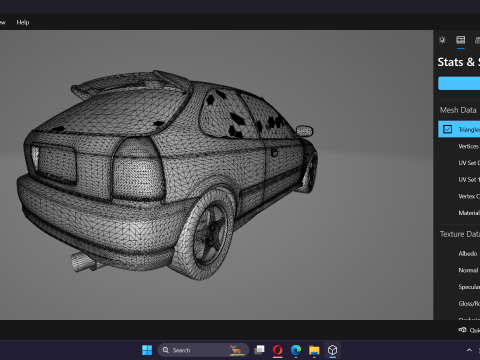Open Microsoft Edge from the taskbar
Image resolution: width=480 pixels, height=360 pixels.
coord(296,350)
